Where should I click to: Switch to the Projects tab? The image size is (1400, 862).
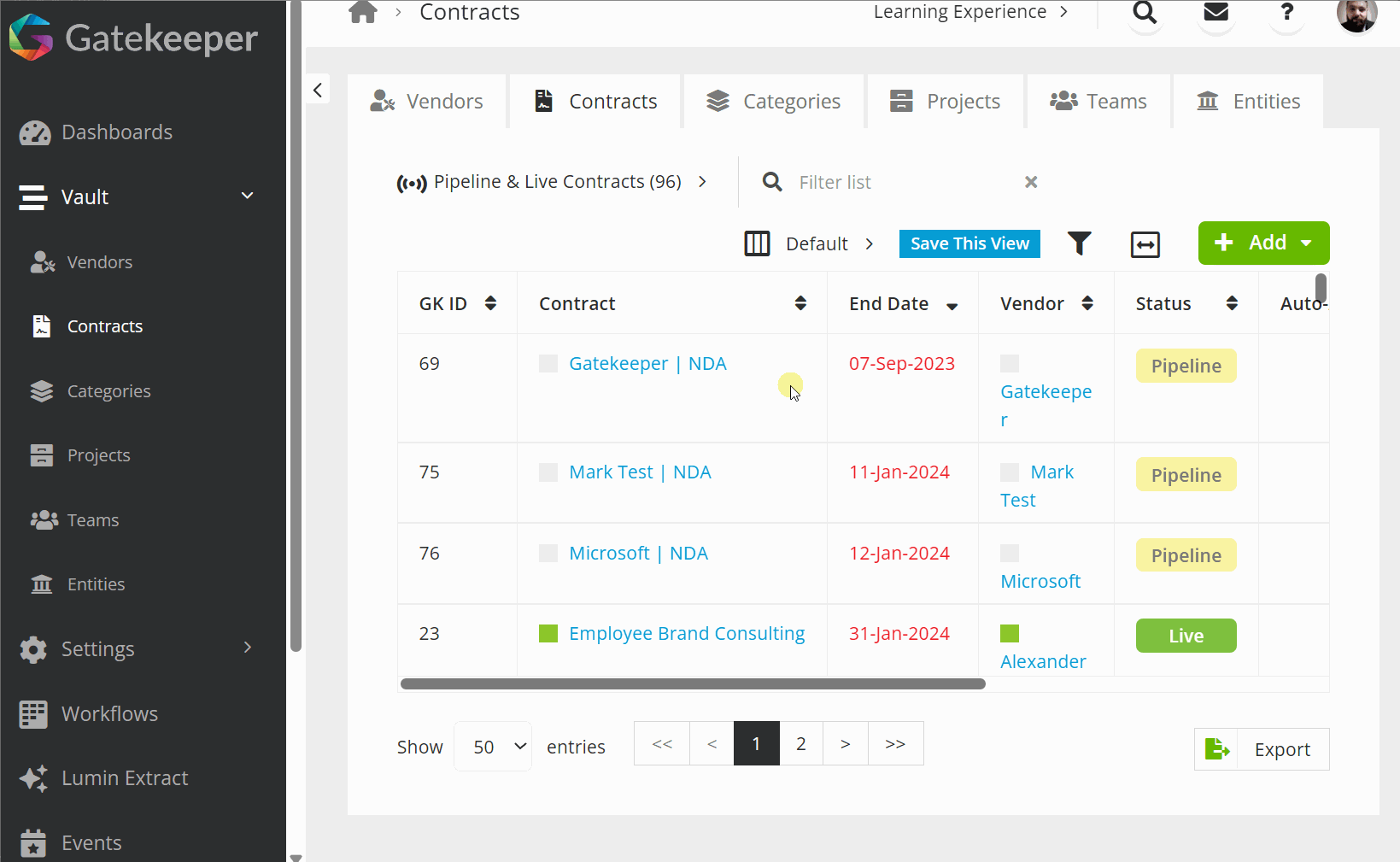(945, 102)
